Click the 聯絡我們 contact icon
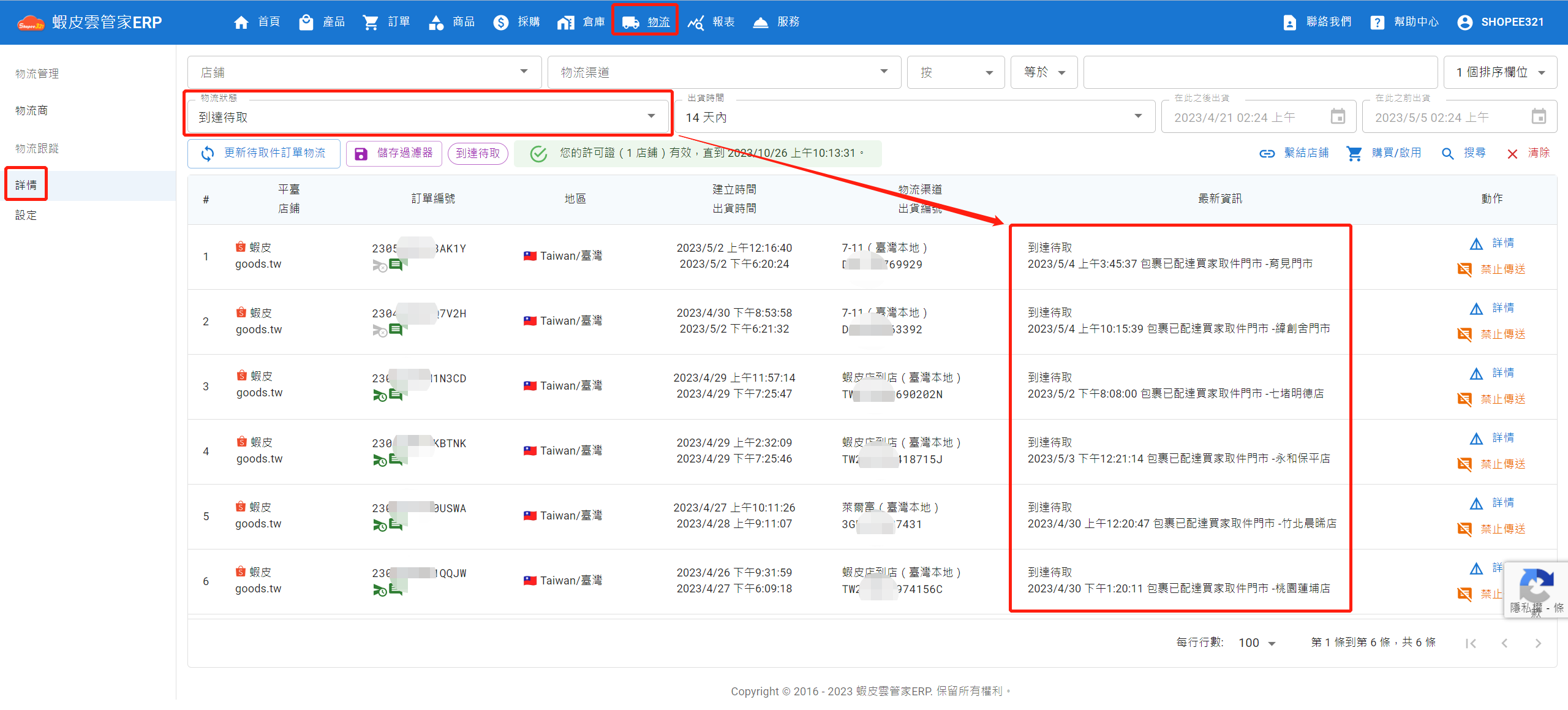The image size is (1568, 710). point(1289,23)
